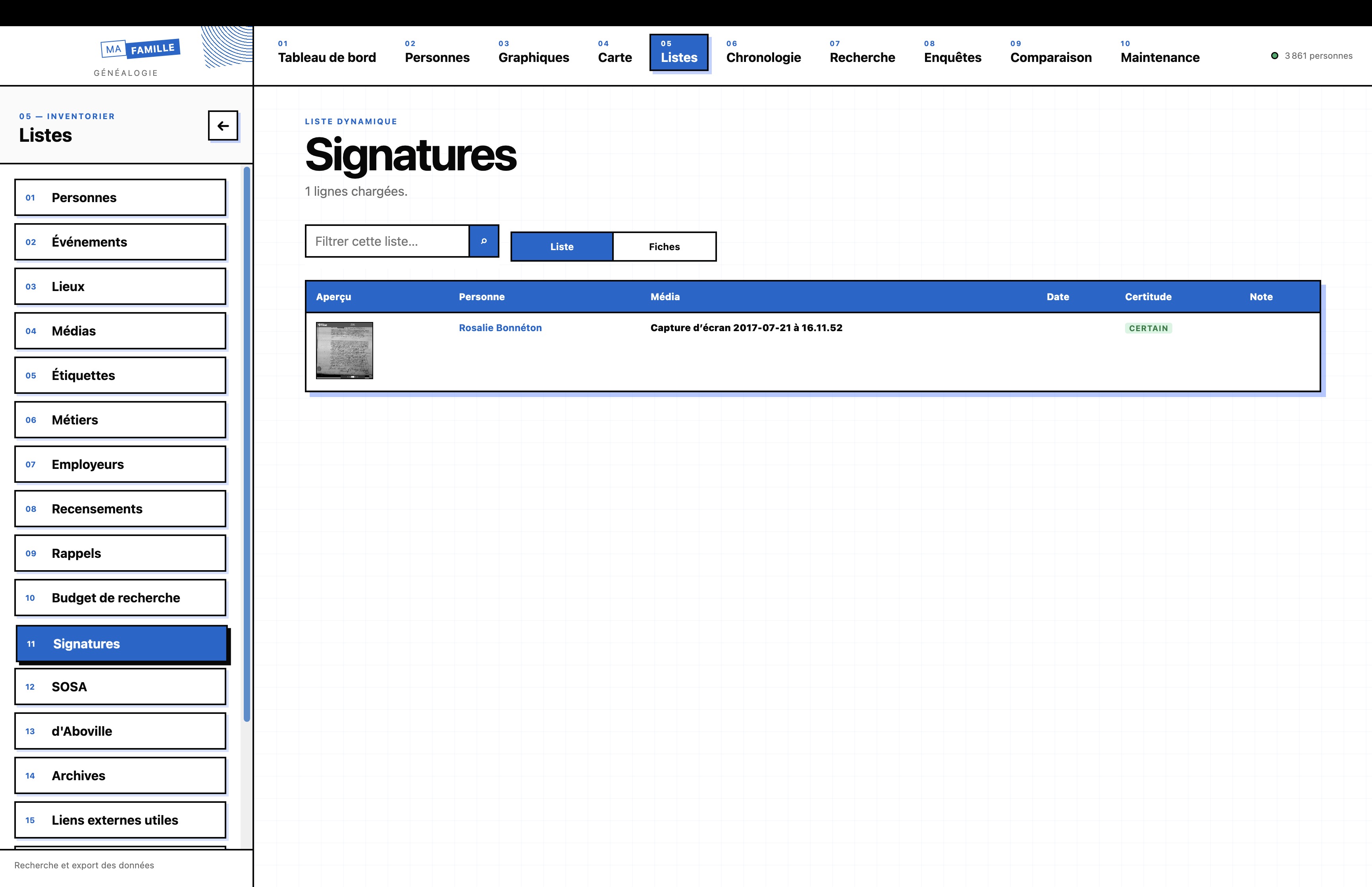Open the Archives list
Image resolution: width=1372 pixels, height=887 pixels.
pyautogui.click(x=120, y=775)
